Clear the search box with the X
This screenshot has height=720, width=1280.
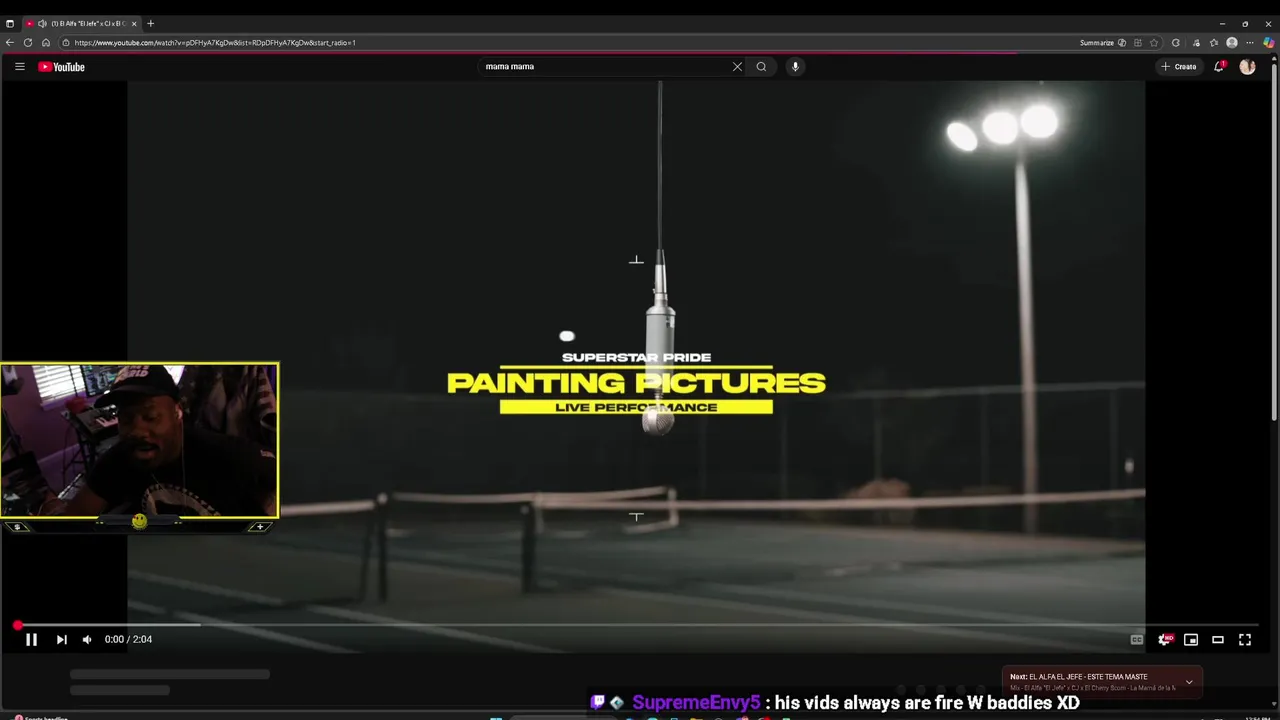tap(738, 67)
